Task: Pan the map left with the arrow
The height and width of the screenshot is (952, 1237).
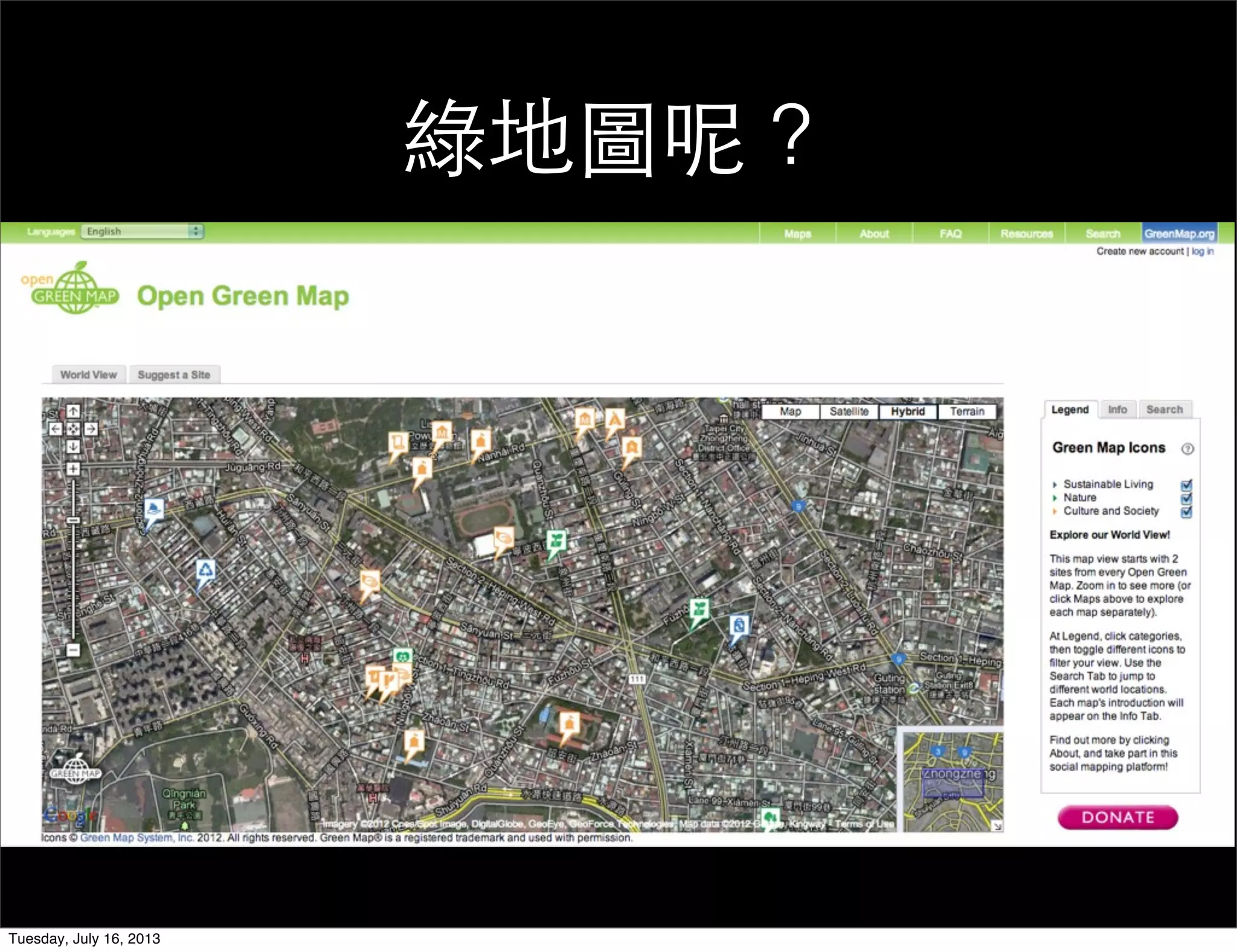Action: coord(56,429)
